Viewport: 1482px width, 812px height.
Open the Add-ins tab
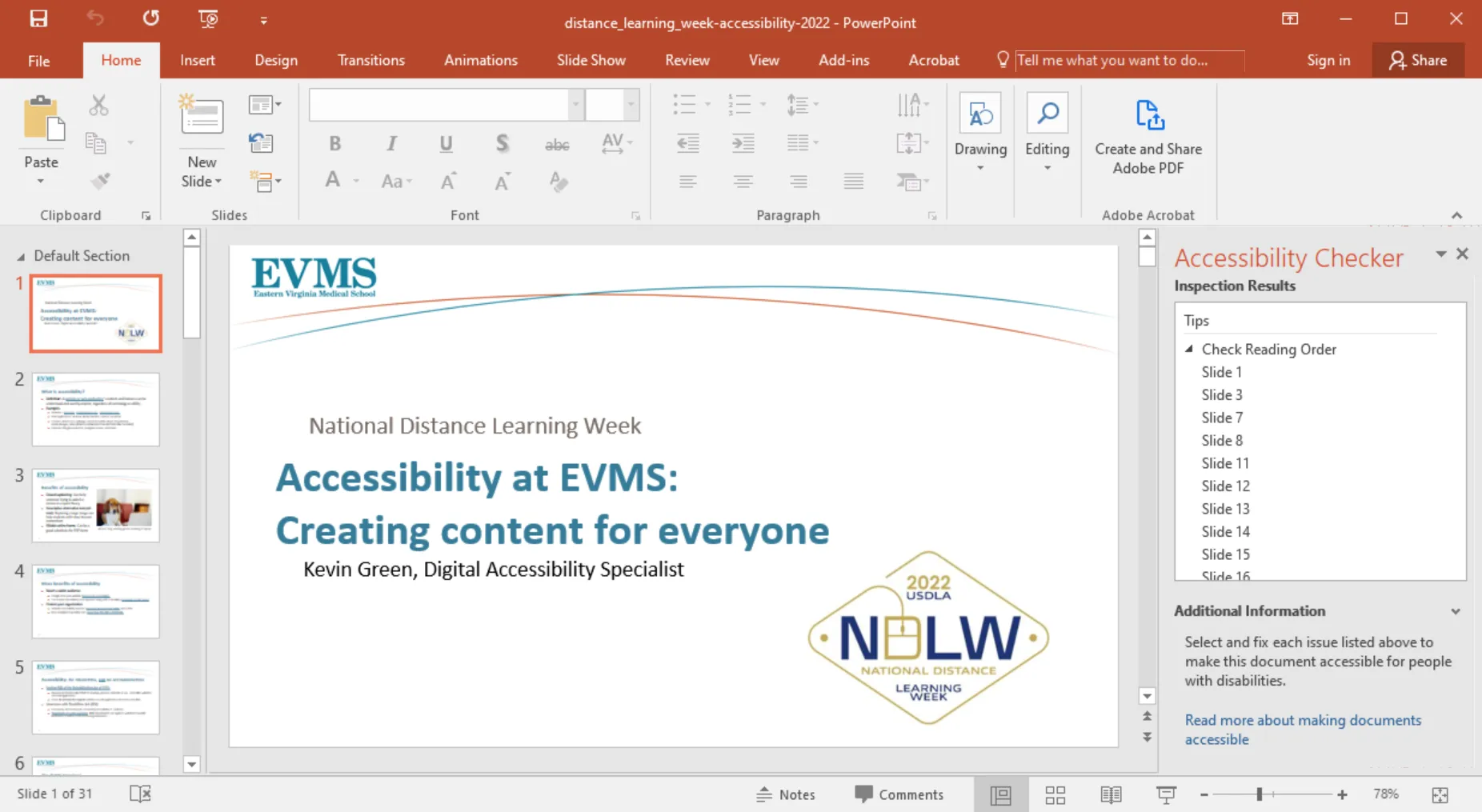(844, 60)
